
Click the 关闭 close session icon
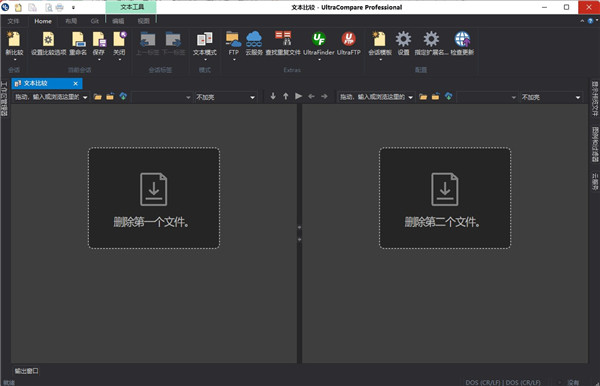(119, 39)
